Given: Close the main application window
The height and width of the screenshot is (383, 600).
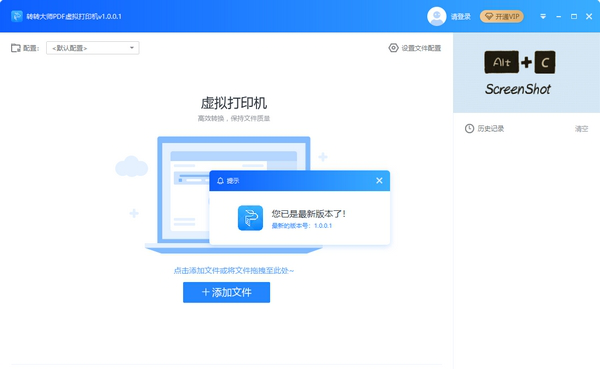Looking at the screenshot, I should [x=589, y=16].
